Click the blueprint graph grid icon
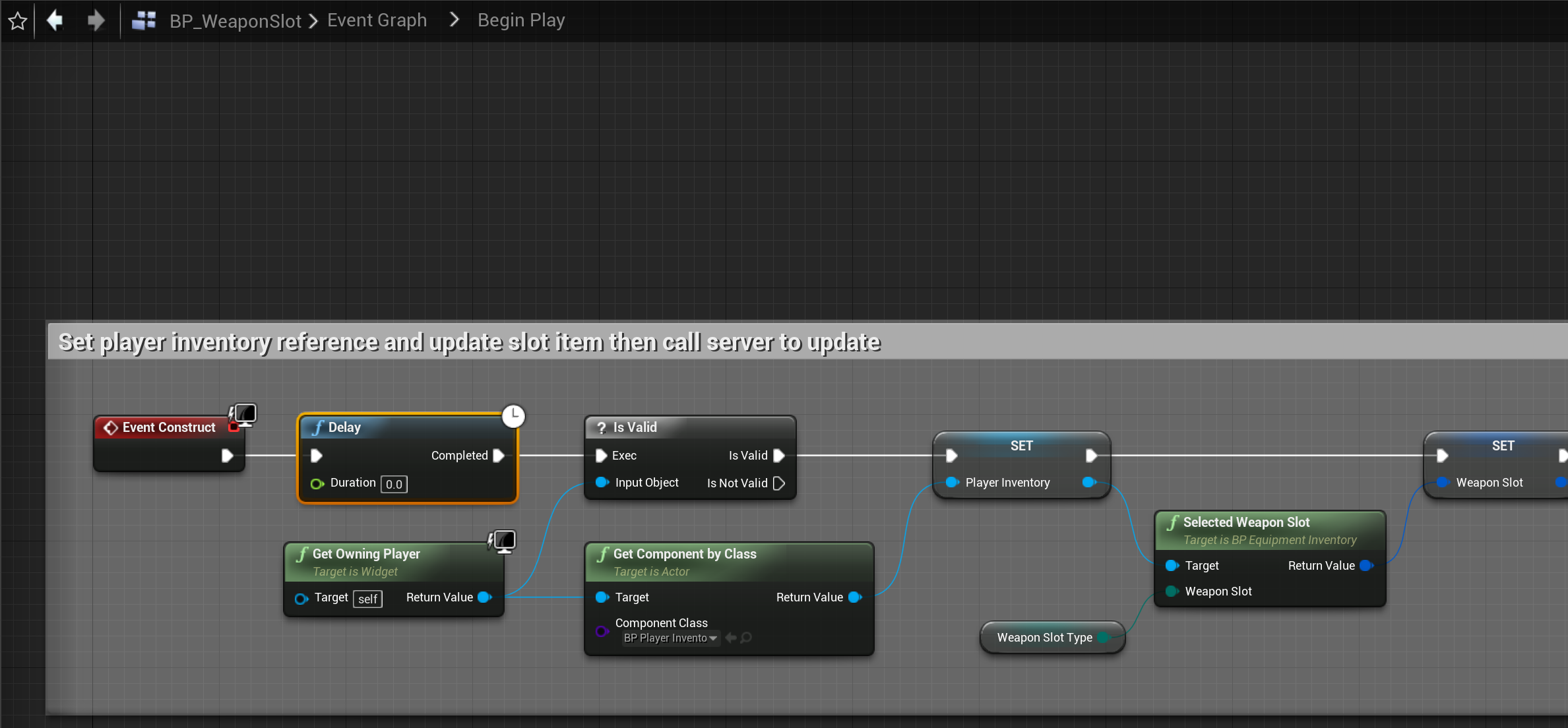This screenshot has width=1568, height=728. pos(144,20)
